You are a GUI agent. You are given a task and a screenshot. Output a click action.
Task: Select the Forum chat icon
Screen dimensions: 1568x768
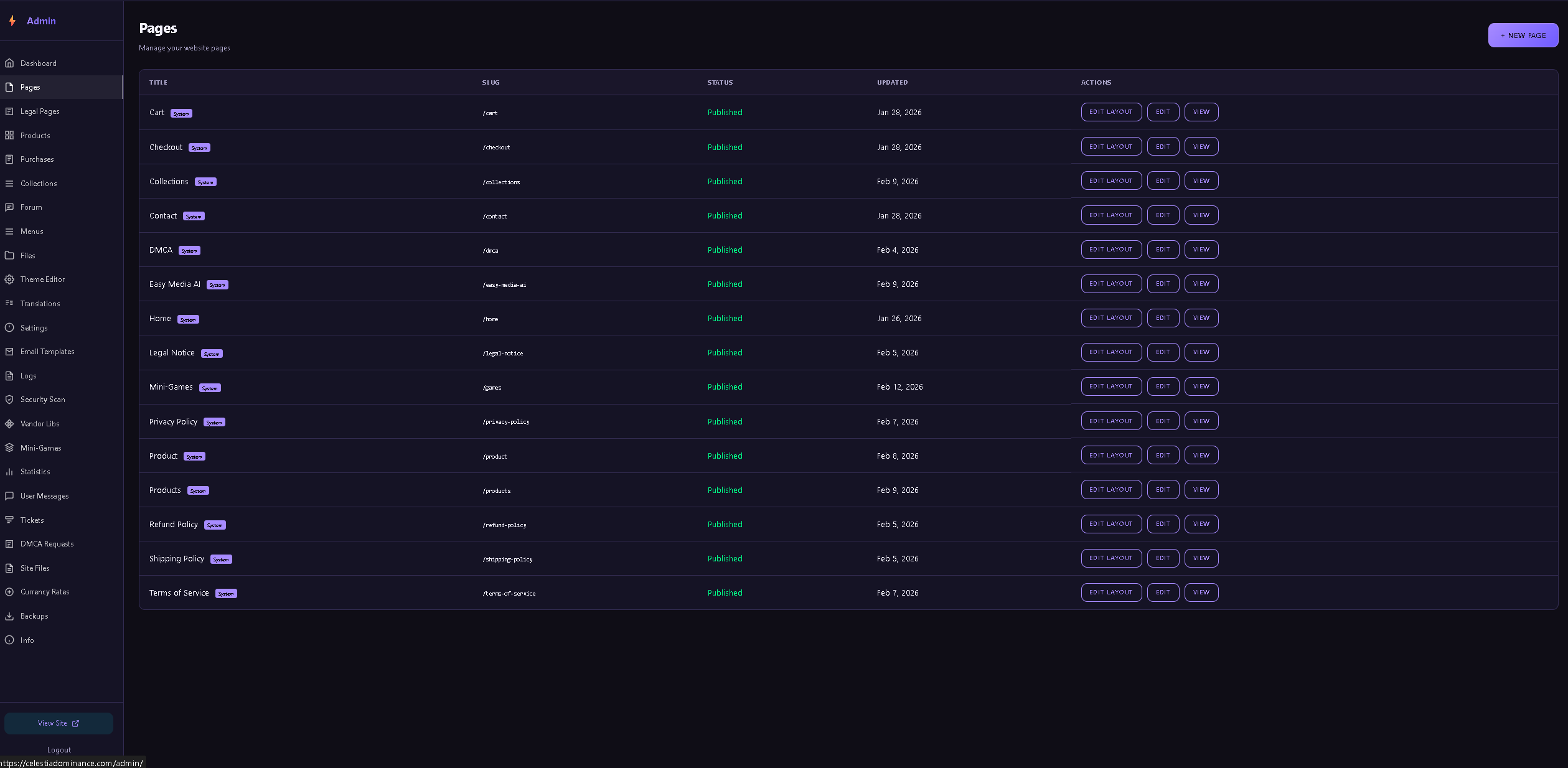click(9, 207)
